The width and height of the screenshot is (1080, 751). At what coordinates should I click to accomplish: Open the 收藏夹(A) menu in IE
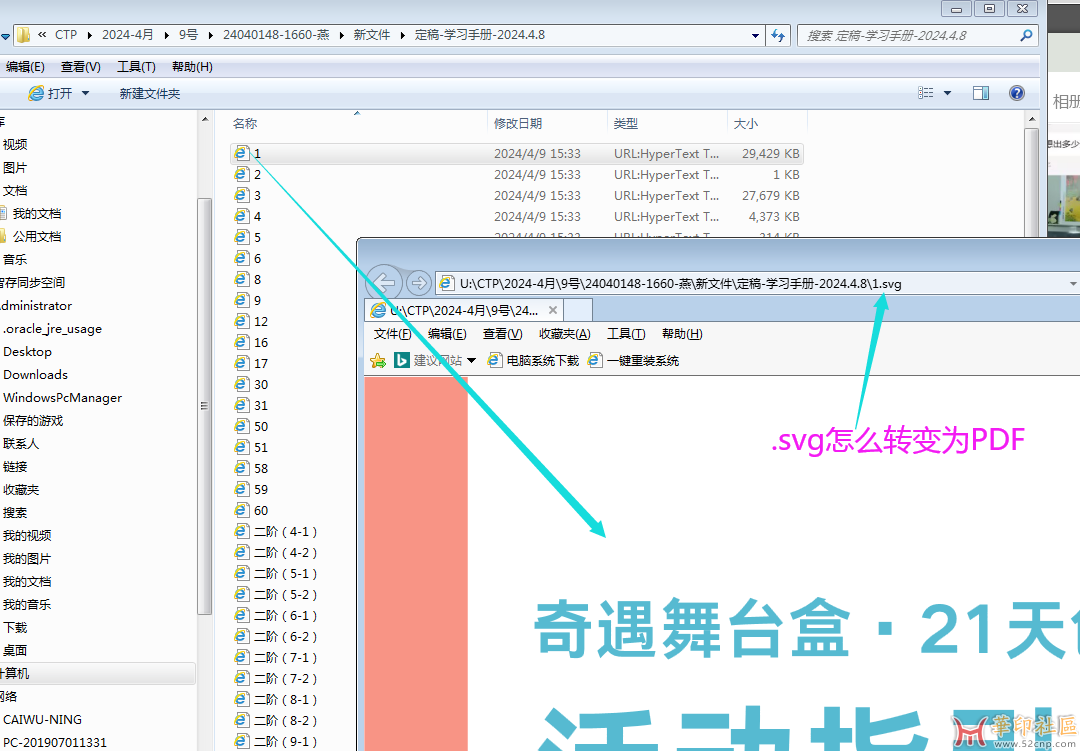564,334
